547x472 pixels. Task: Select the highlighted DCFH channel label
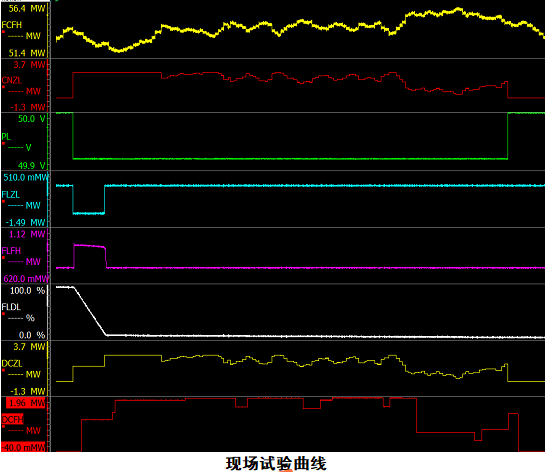coord(12,420)
